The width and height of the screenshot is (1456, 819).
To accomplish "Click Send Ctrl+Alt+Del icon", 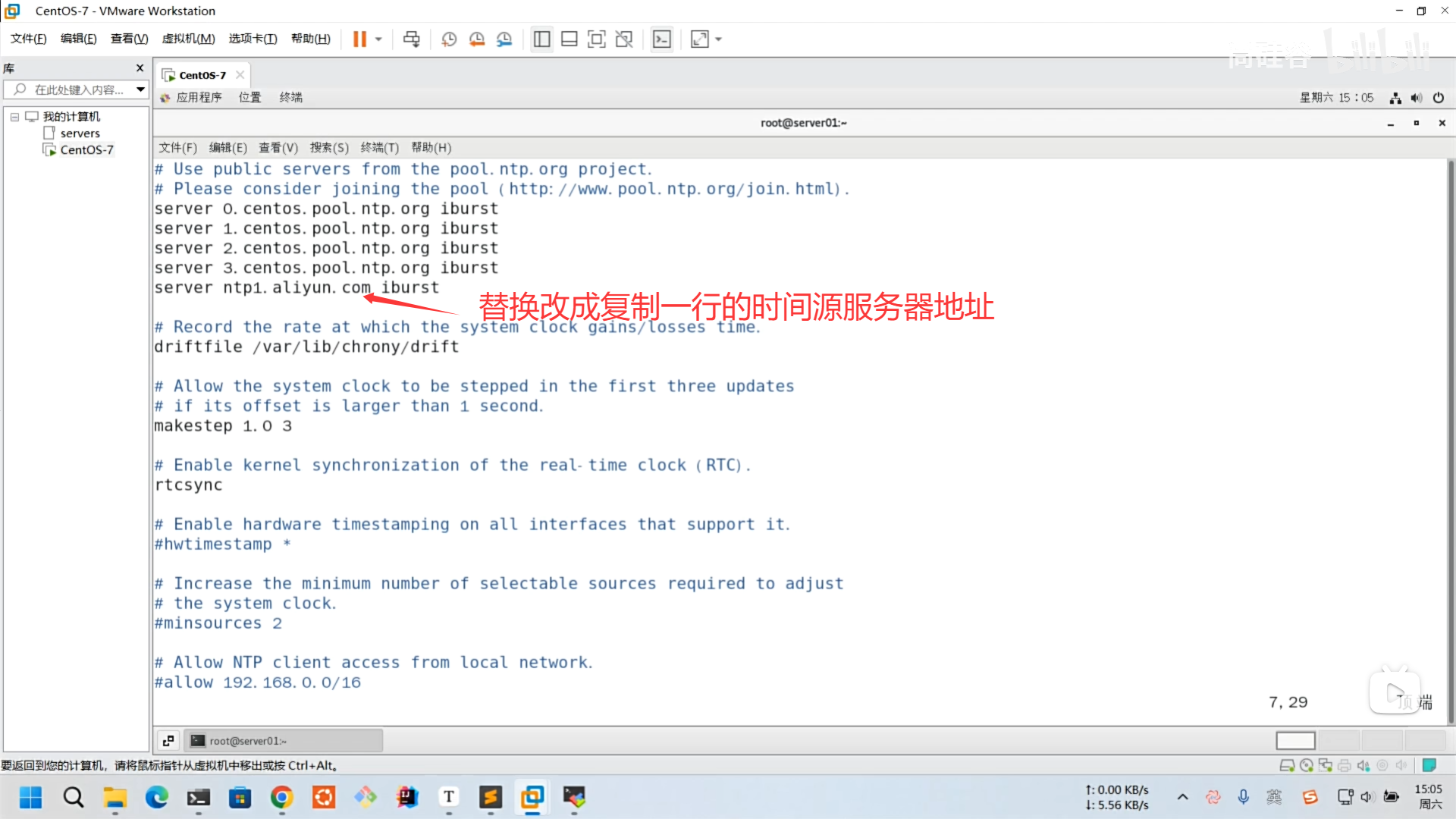I will tap(411, 39).
